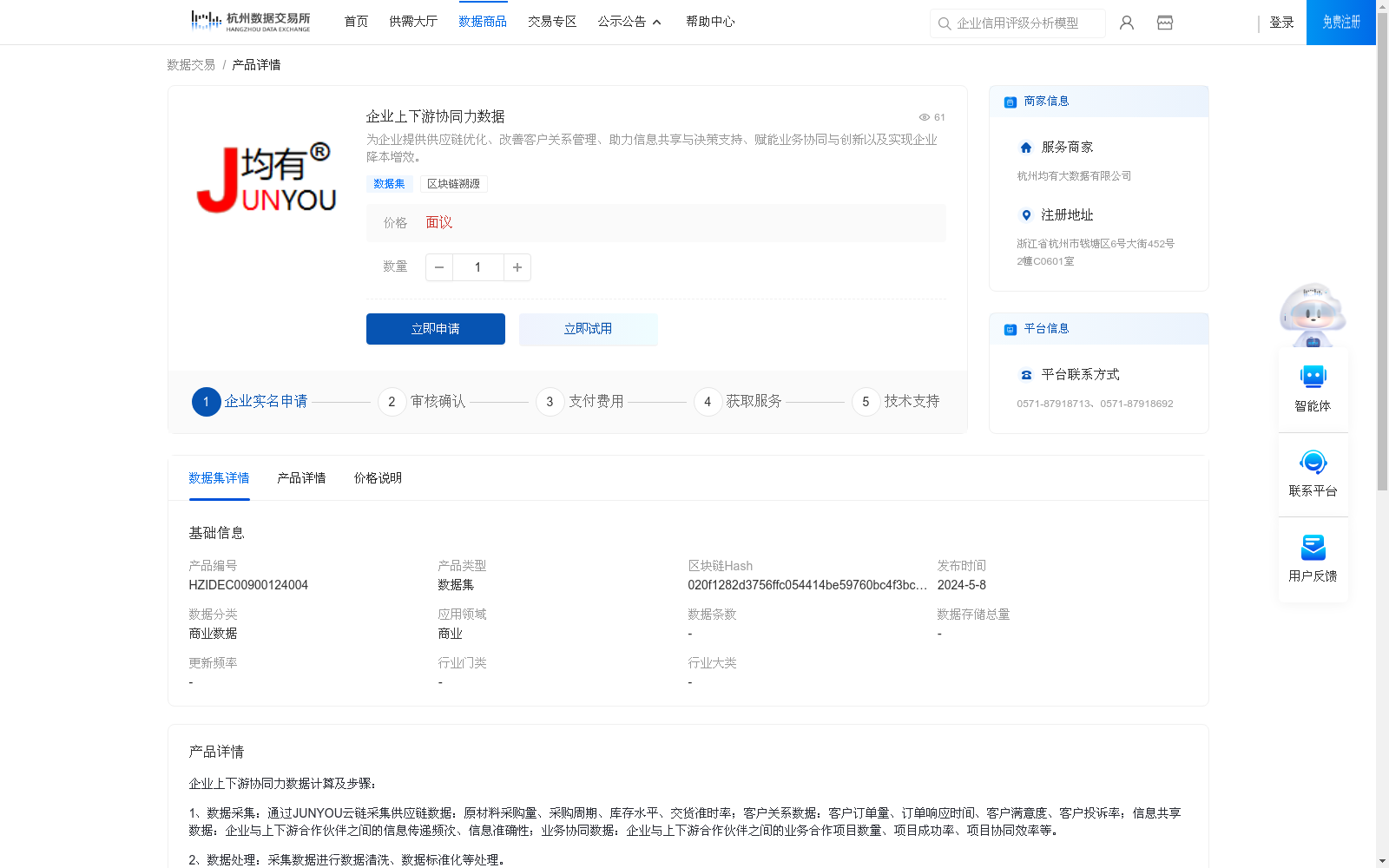Select step 3 支付费用

[x=580, y=402]
